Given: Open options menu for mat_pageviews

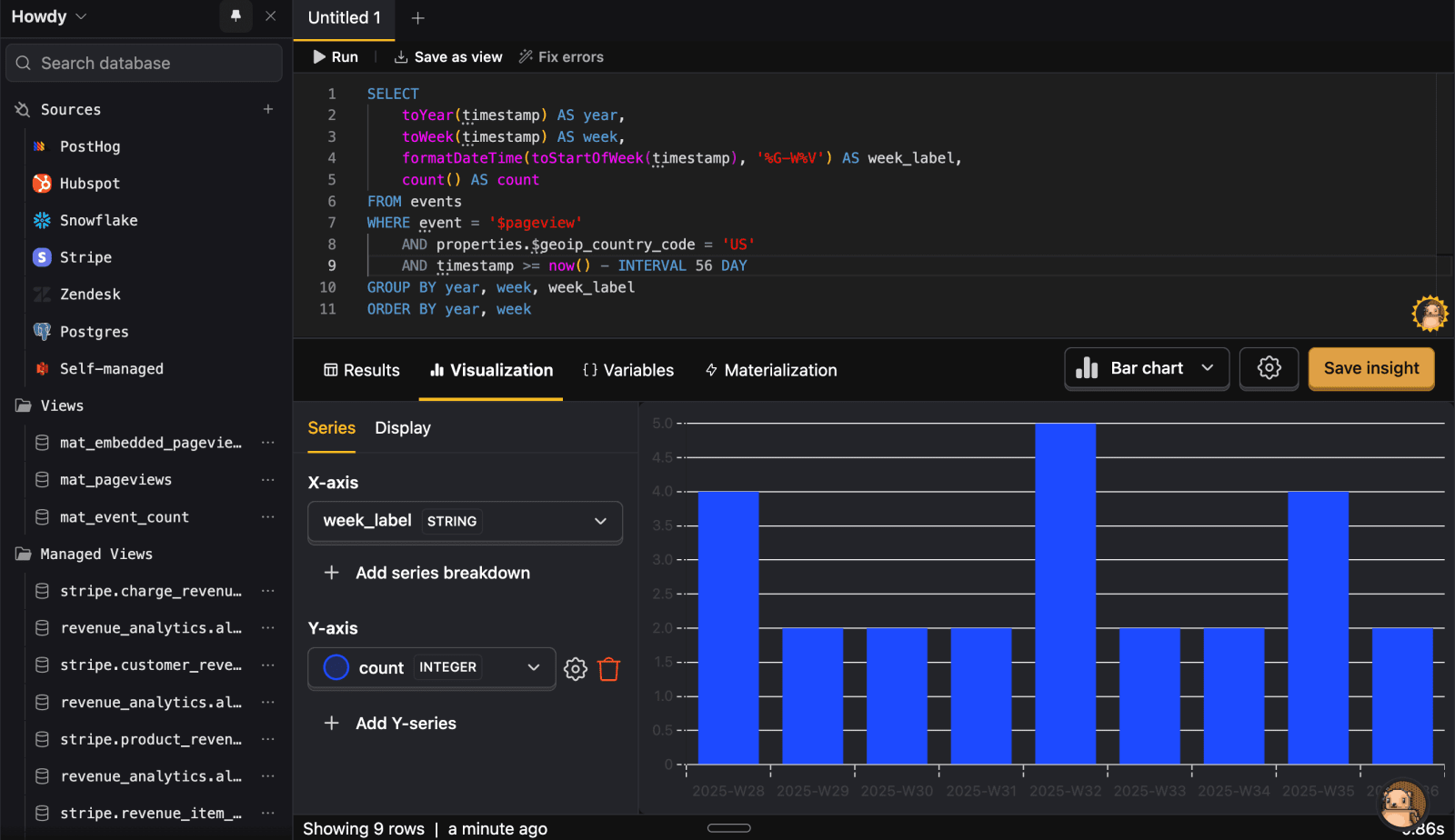Looking at the screenshot, I should click(267, 480).
